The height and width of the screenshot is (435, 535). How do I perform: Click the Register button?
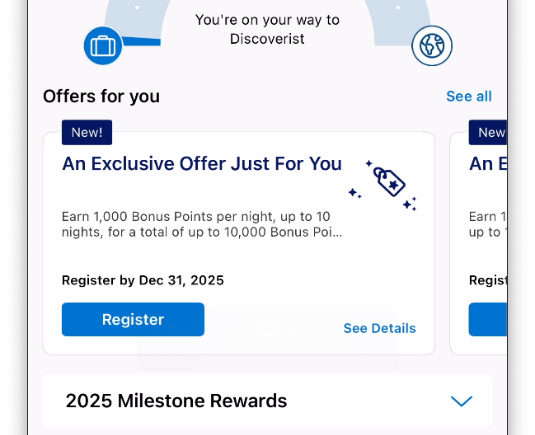coord(133,319)
